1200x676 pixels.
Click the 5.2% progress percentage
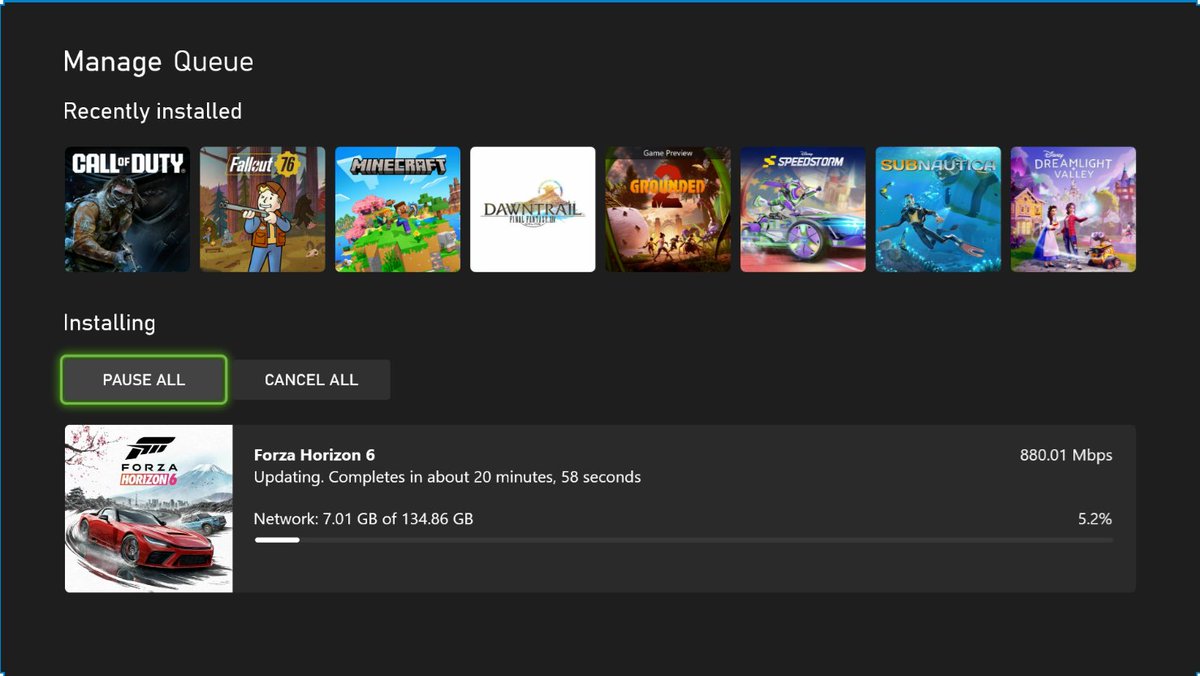(x=1095, y=519)
